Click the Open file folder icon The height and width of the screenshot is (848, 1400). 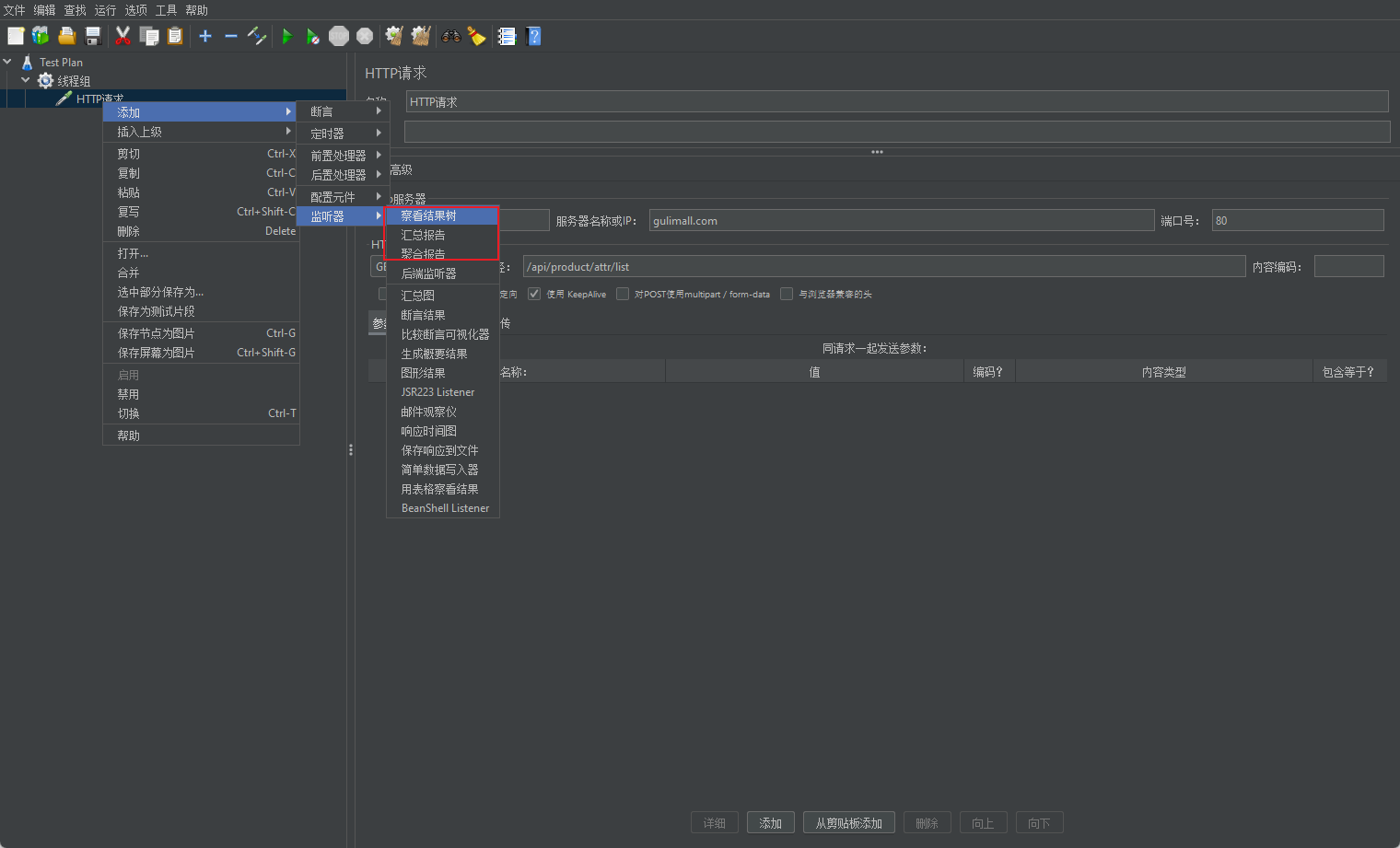(x=66, y=36)
